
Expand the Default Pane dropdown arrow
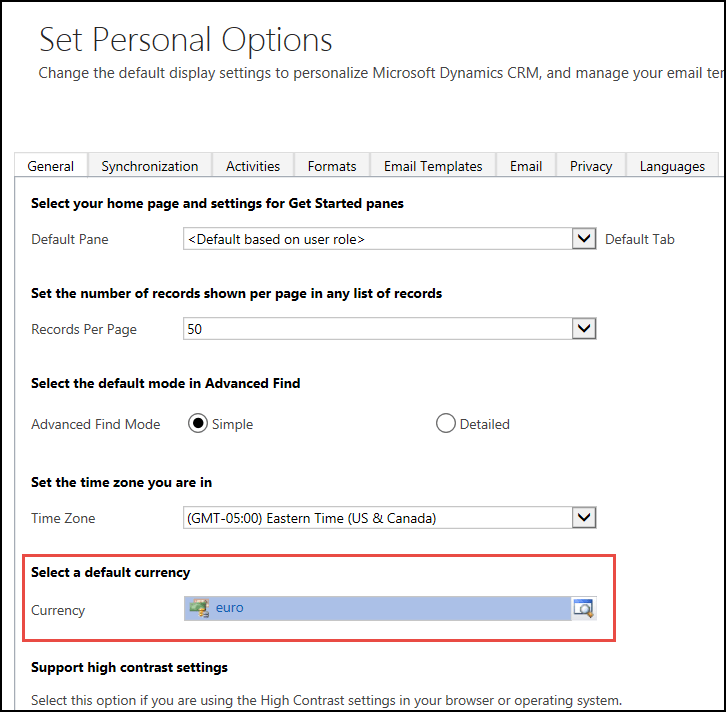click(x=584, y=239)
